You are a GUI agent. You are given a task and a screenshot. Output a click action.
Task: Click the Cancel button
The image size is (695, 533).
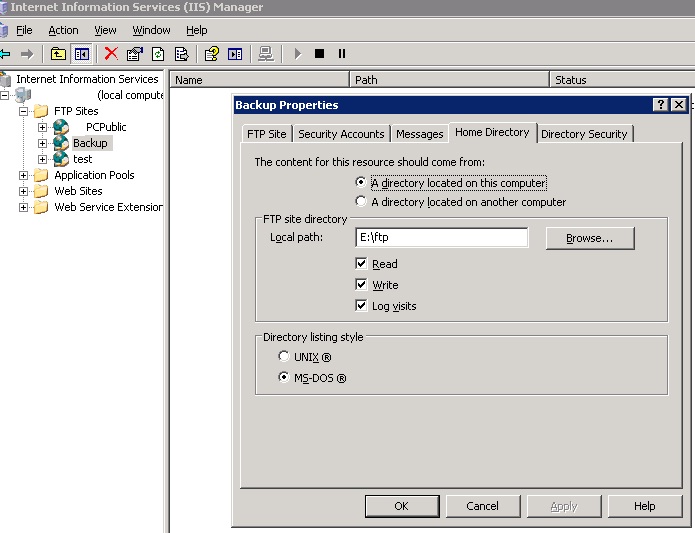pos(482,506)
